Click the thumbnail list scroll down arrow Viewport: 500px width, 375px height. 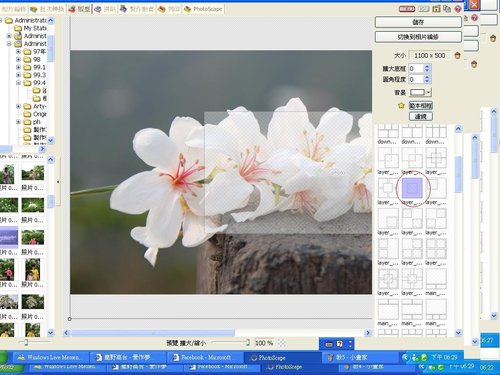(x=51, y=332)
